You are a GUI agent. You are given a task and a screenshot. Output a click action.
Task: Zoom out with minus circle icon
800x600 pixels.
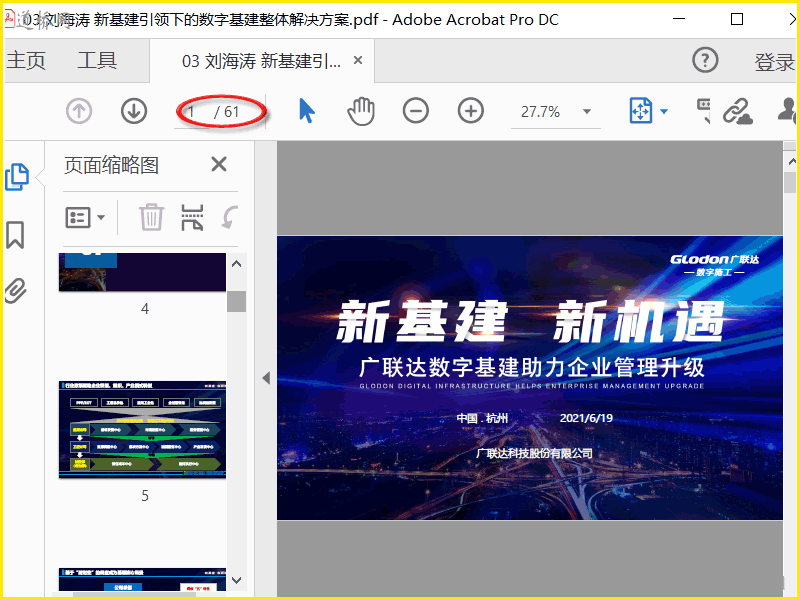[x=415, y=111]
